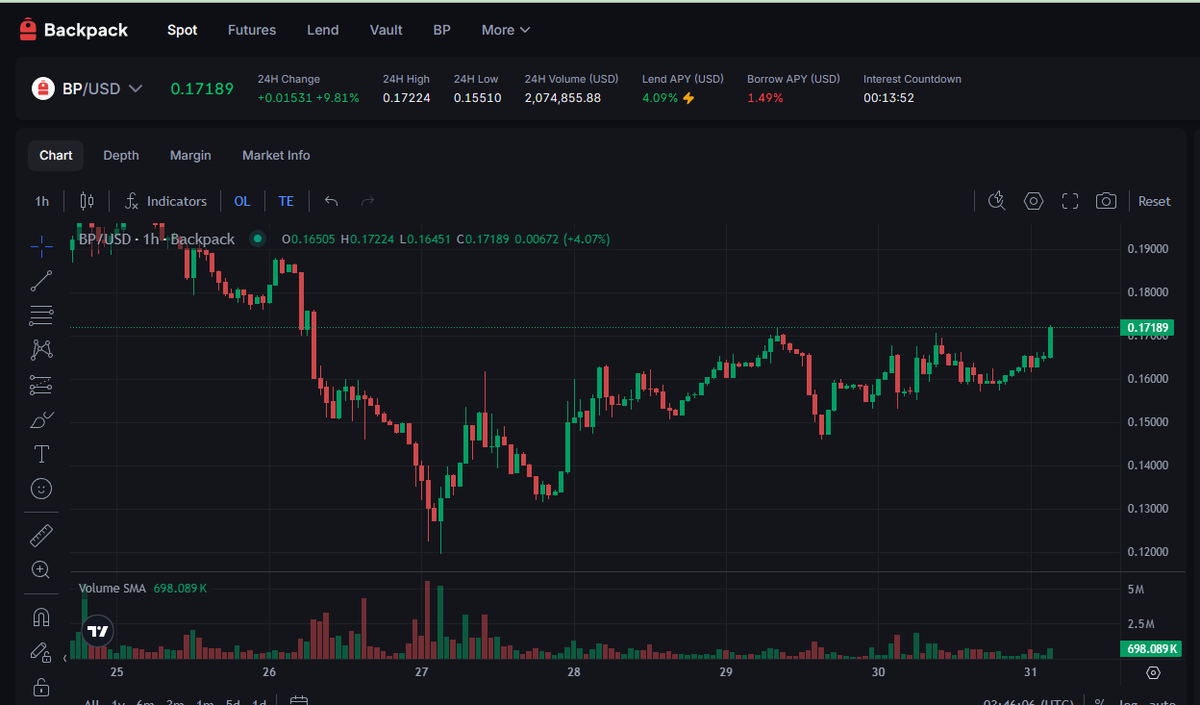Viewport: 1200px width, 705px height.
Task: Click the date label 29 on time axis
Action: 726,672
